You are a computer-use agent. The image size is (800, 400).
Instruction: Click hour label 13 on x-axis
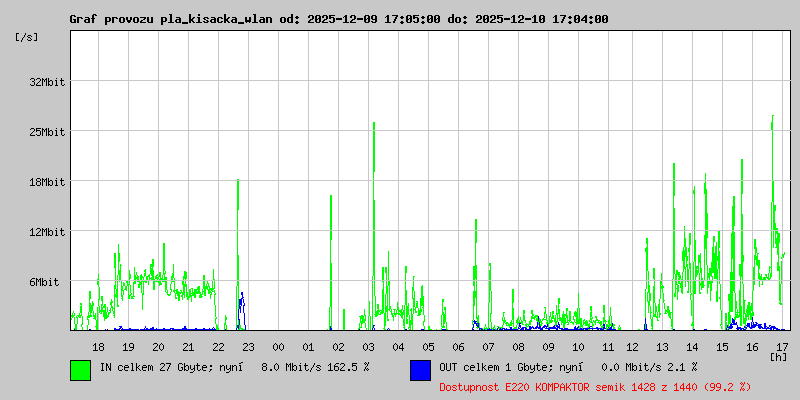pos(662,347)
